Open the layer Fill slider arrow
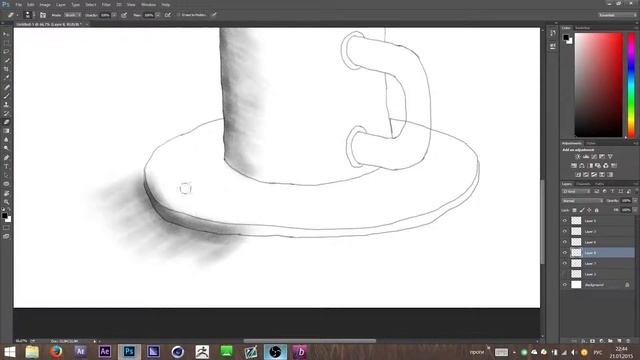This screenshot has height=360, width=640. coord(636,210)
